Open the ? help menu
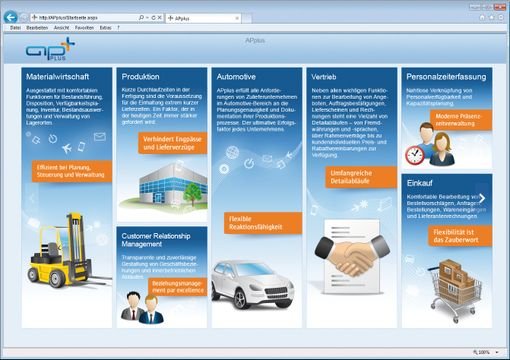The image size is (510, 360). (x=118, y=28)
